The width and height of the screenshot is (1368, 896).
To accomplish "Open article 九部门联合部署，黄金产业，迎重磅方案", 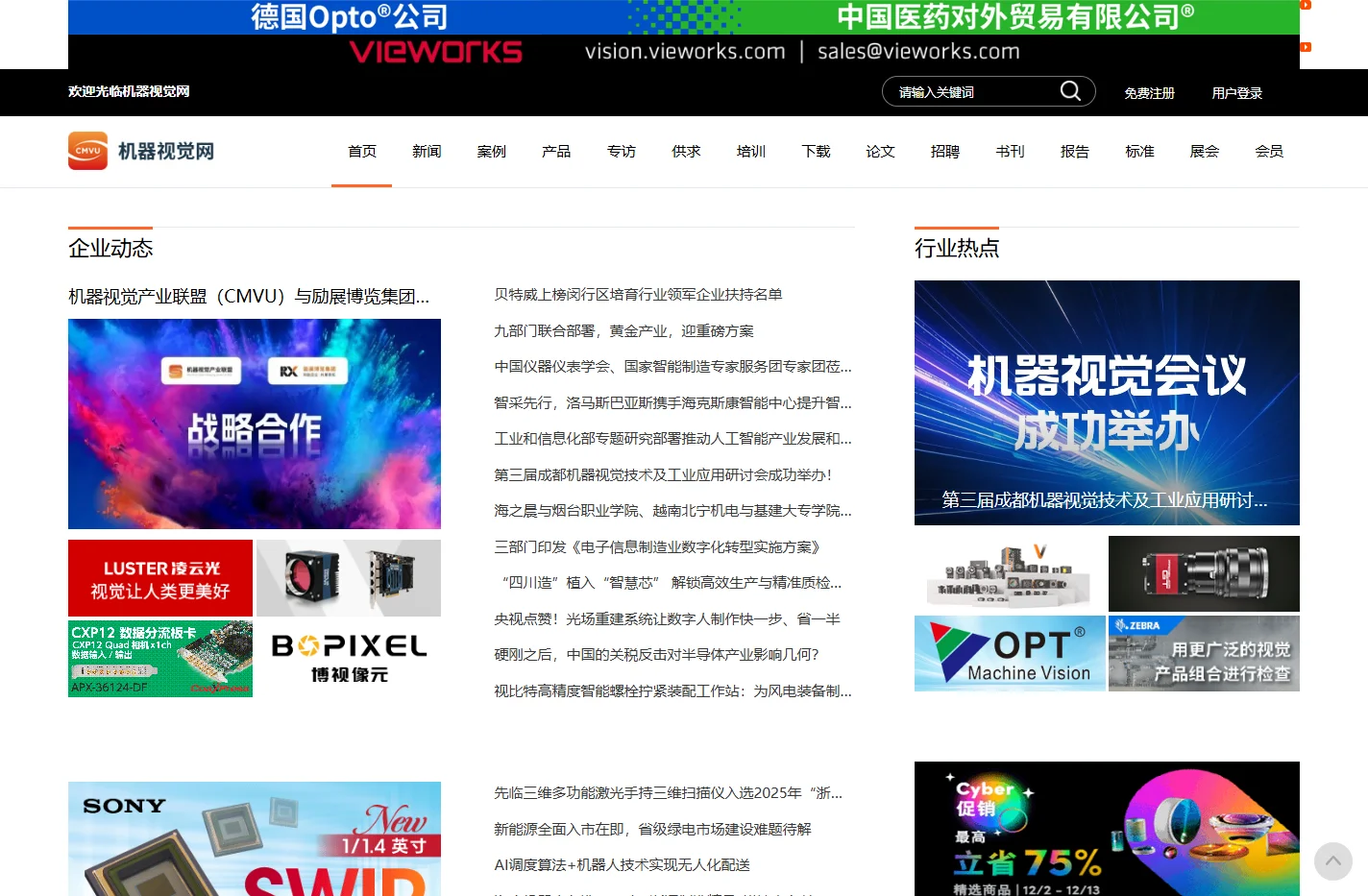I will pos(623,331).
